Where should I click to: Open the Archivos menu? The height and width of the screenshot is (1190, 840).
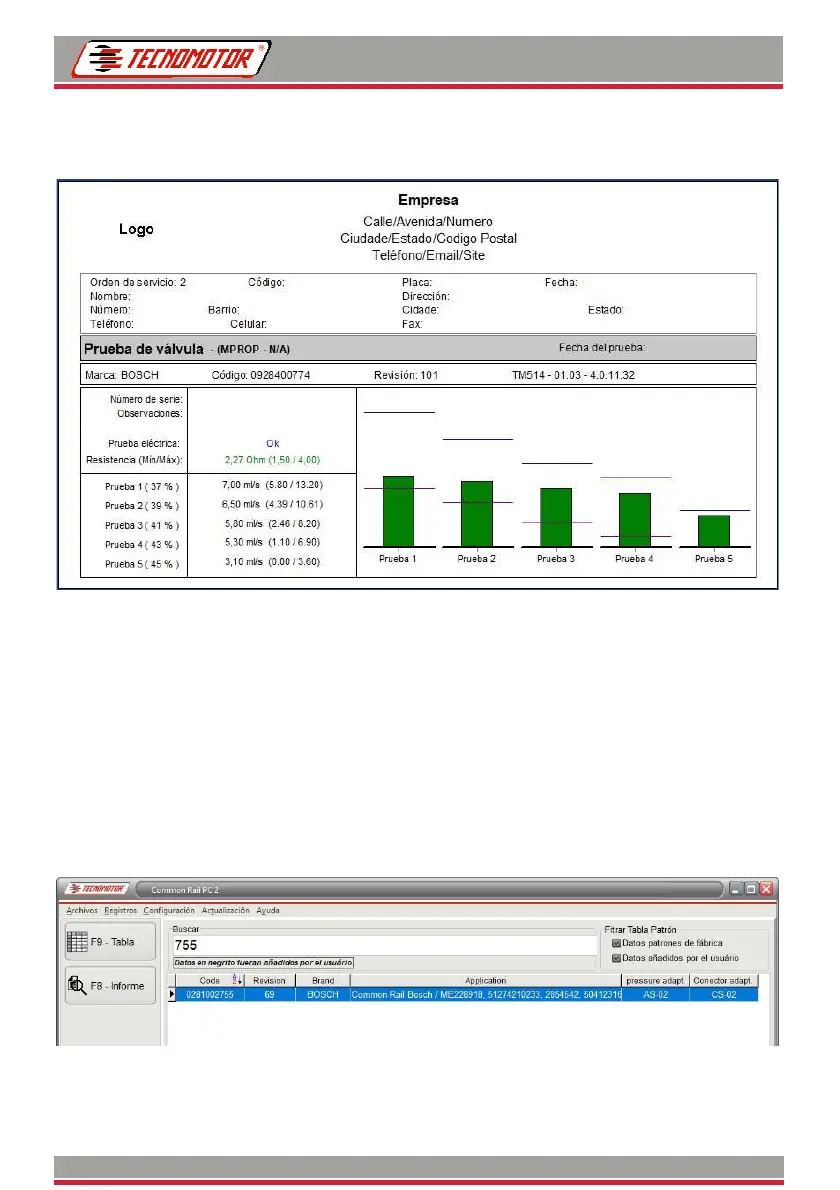click(82, 911)
